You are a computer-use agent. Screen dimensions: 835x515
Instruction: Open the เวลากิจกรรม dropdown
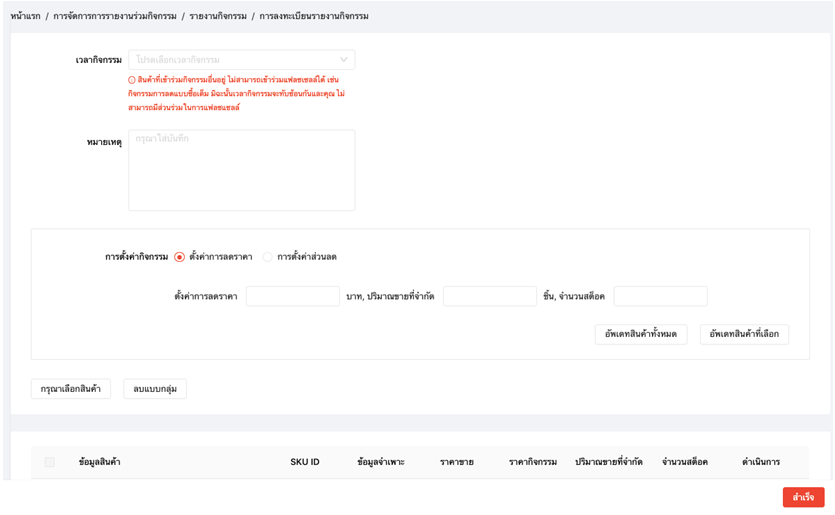click(x=241, y=60)
